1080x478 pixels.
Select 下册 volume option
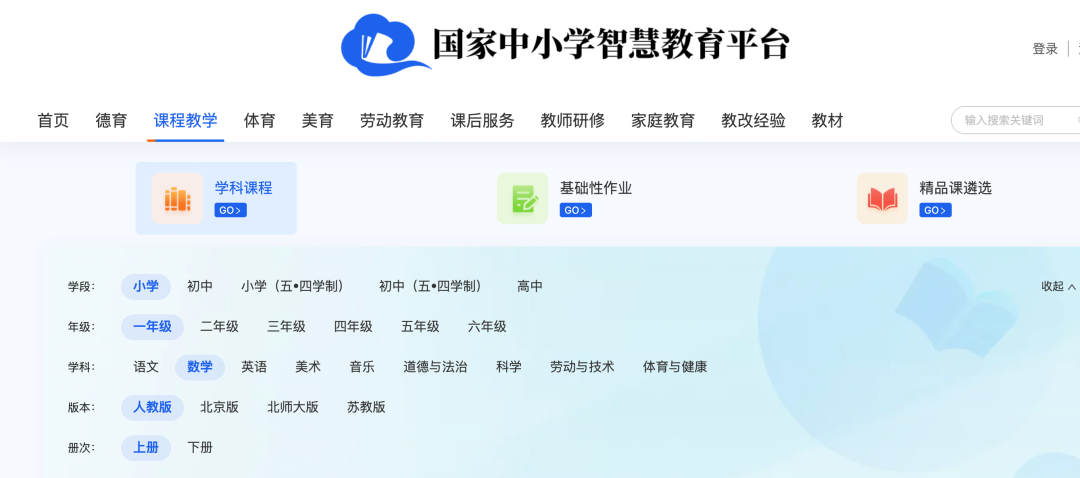click(x=200, y=448)
